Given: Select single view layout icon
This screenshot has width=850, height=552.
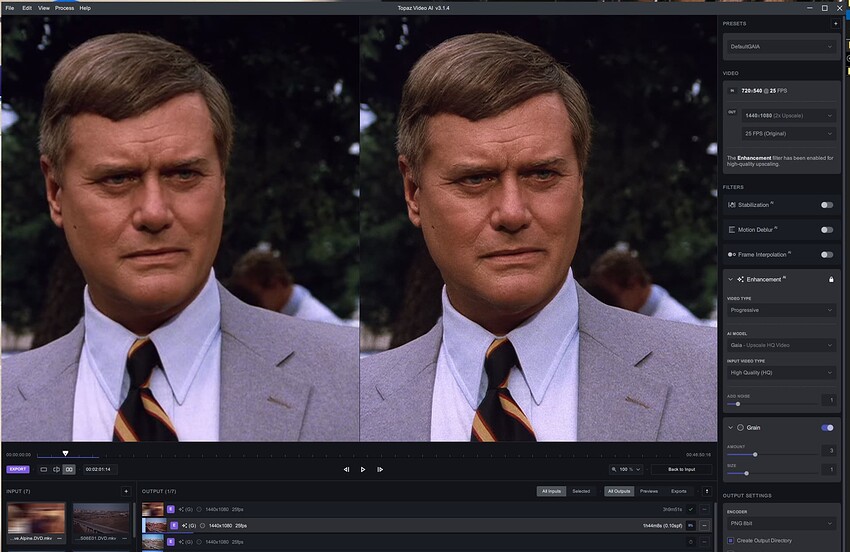Looking at the screenshot, I should tap(44, 470).
